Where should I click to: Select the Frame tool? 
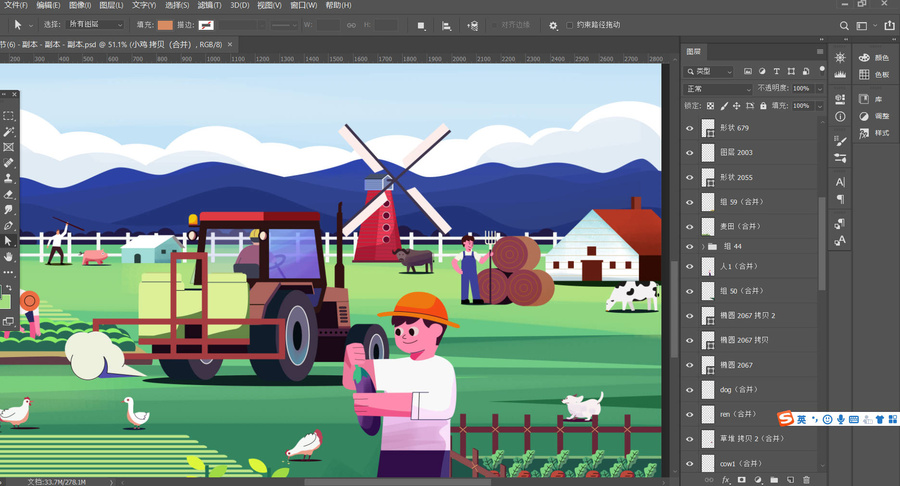click(x=9, y=147)
